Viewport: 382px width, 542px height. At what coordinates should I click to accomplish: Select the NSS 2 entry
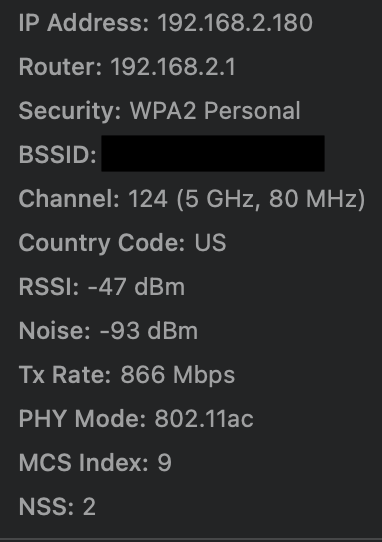57,507
